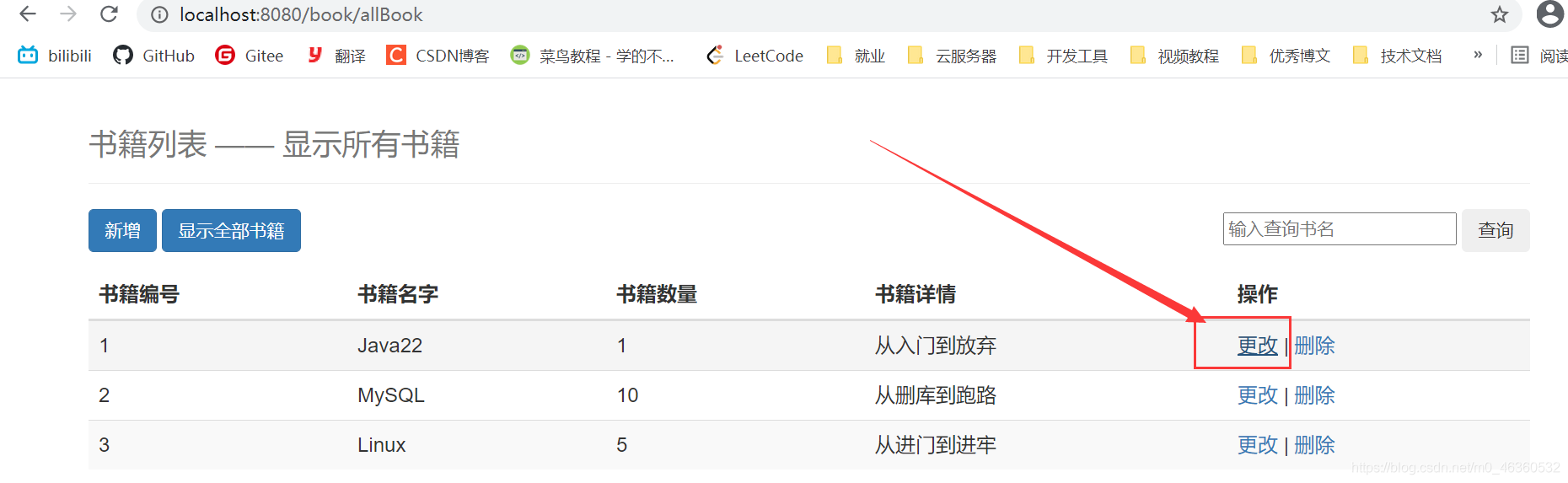This screenshot has height=483, width=1568.
Task: Click 删除 link for Java22 row
Action: click(x=1314, y=346)
